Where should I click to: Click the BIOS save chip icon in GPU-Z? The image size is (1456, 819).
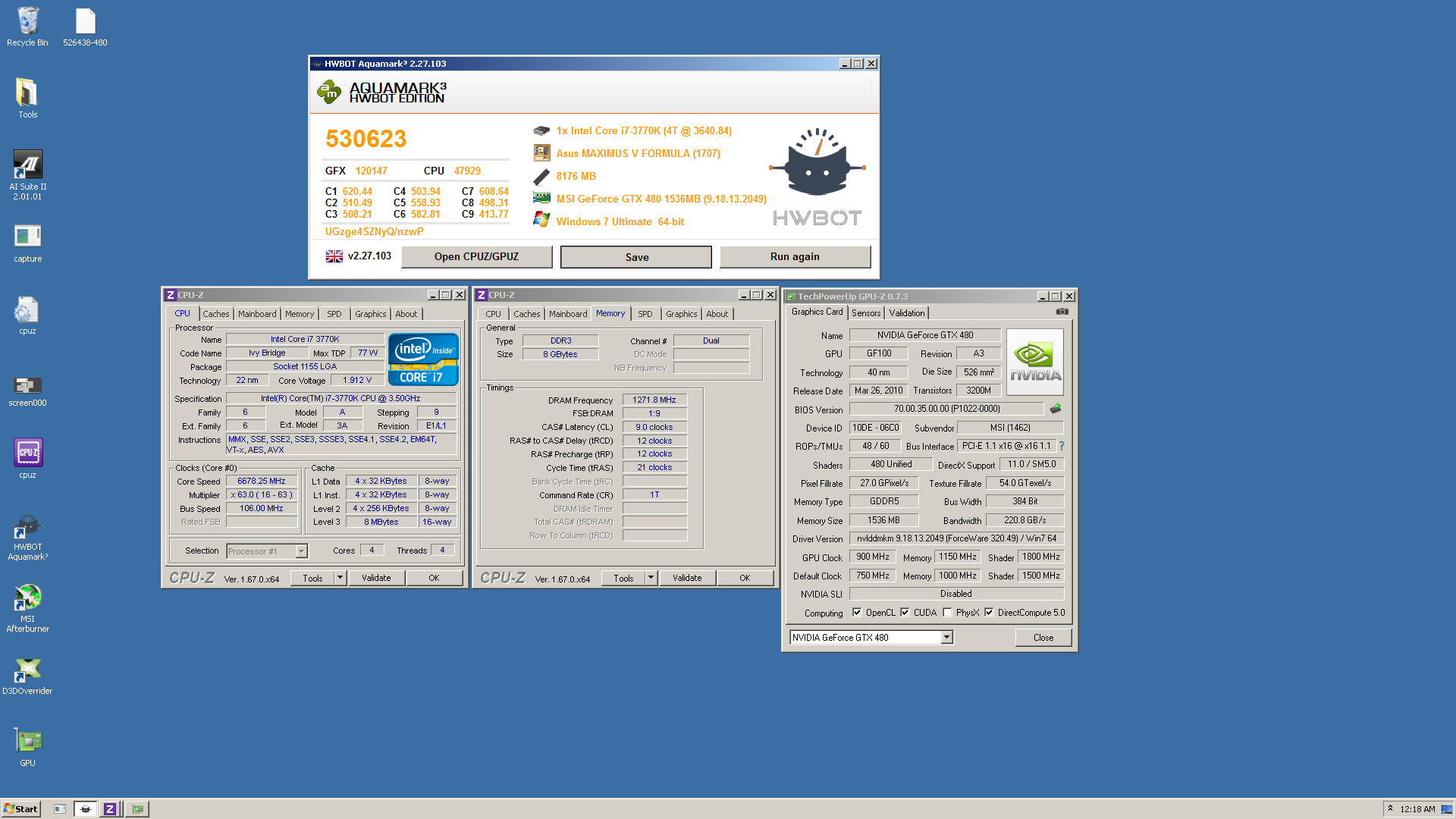[x=1055, y=409]
